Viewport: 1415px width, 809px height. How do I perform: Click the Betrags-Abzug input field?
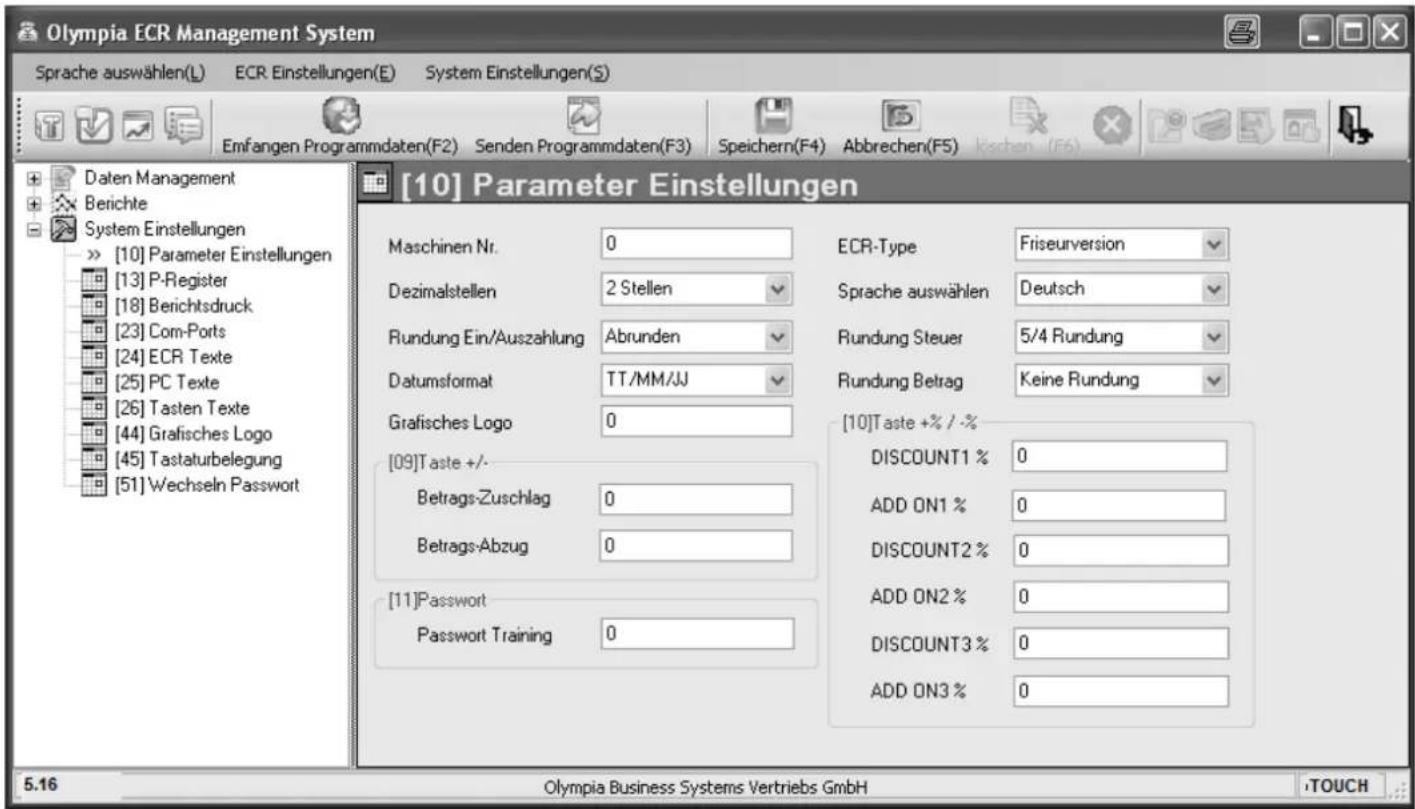[696, 546]
